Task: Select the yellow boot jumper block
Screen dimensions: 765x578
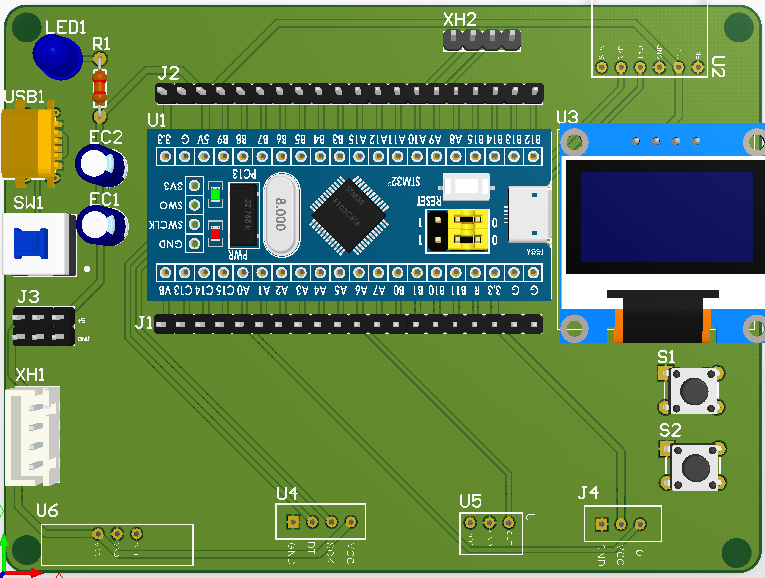Action: click(x=468, y=230)
